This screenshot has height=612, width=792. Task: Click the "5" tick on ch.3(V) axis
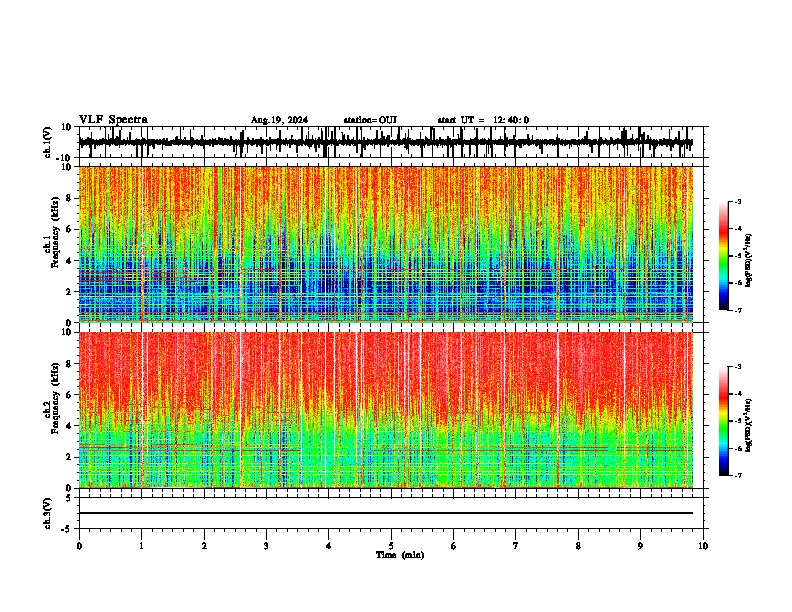(x=69, y=497)
